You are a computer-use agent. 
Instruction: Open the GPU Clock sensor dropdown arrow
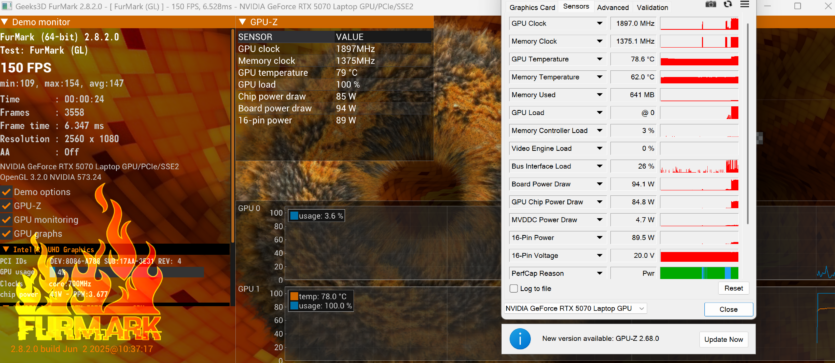(x=600, y=23)
